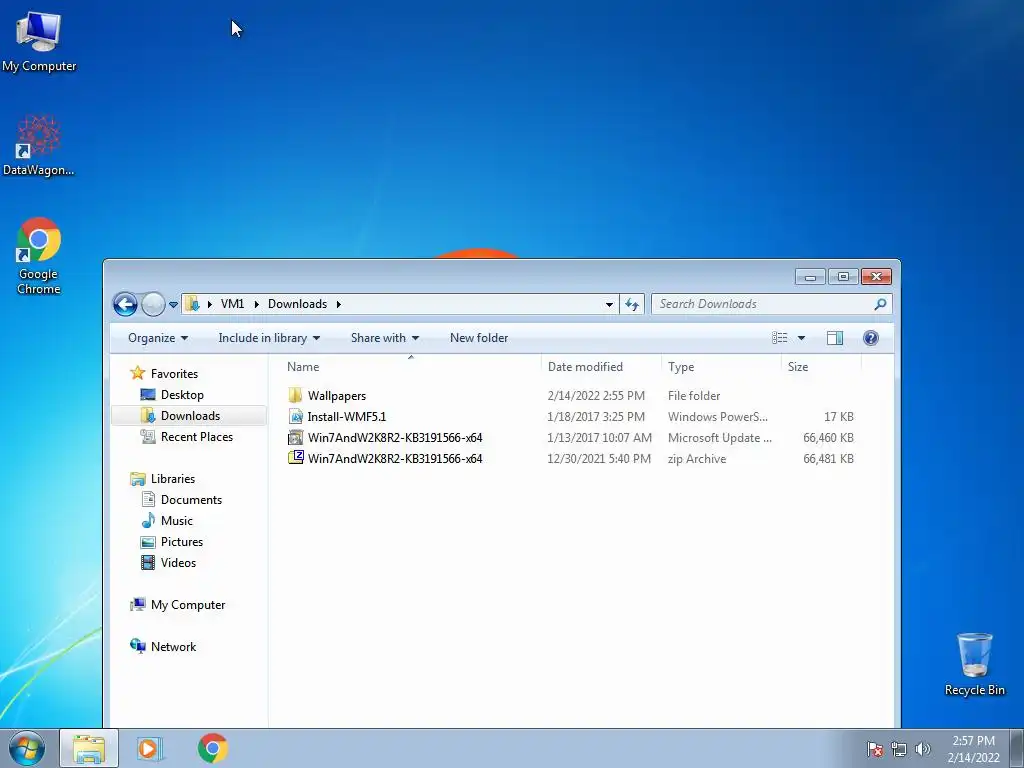Screen dimensions: 1024x768
Task: Click the 2/14/2022 2:55 PM date cell
Action: pyautogui.click(x=596, y=396)
